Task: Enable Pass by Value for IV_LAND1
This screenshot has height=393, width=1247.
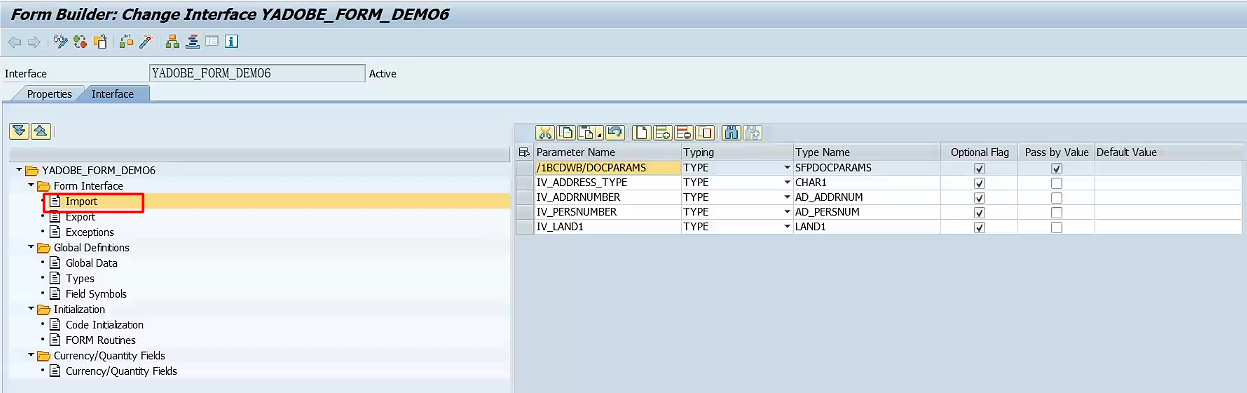Action: (1056, 228)
